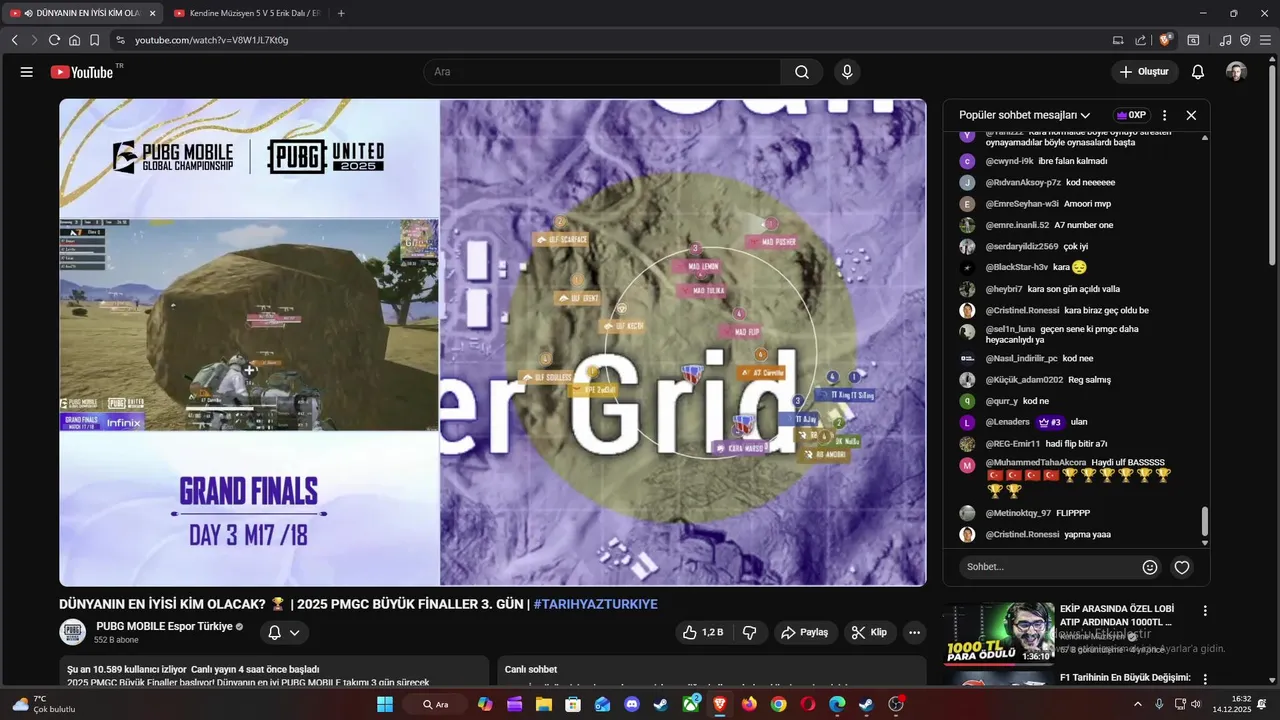Click the search magnifier button
This screenshot has height=720, width=1280.
coord(802,72)
